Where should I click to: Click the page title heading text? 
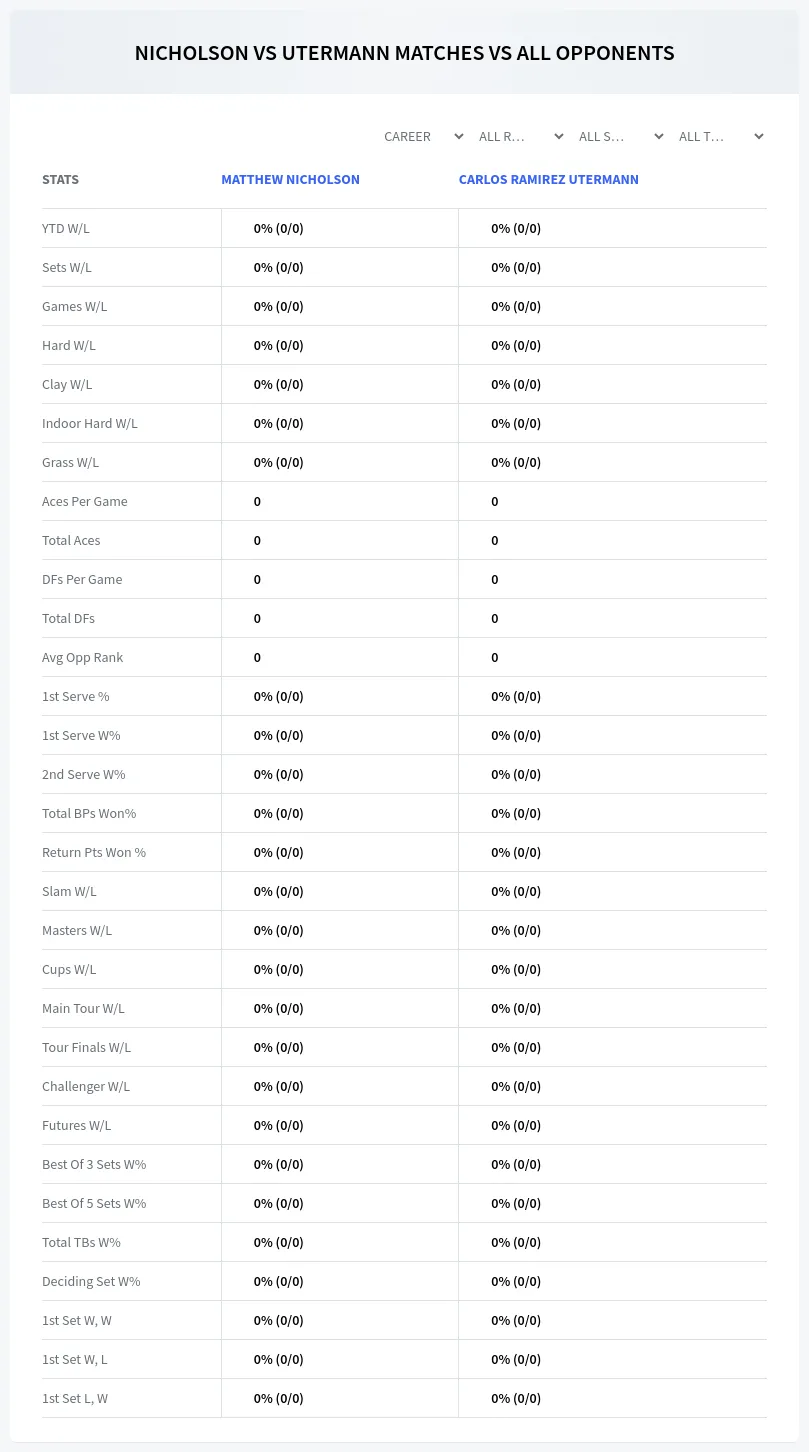coord(404,53)
